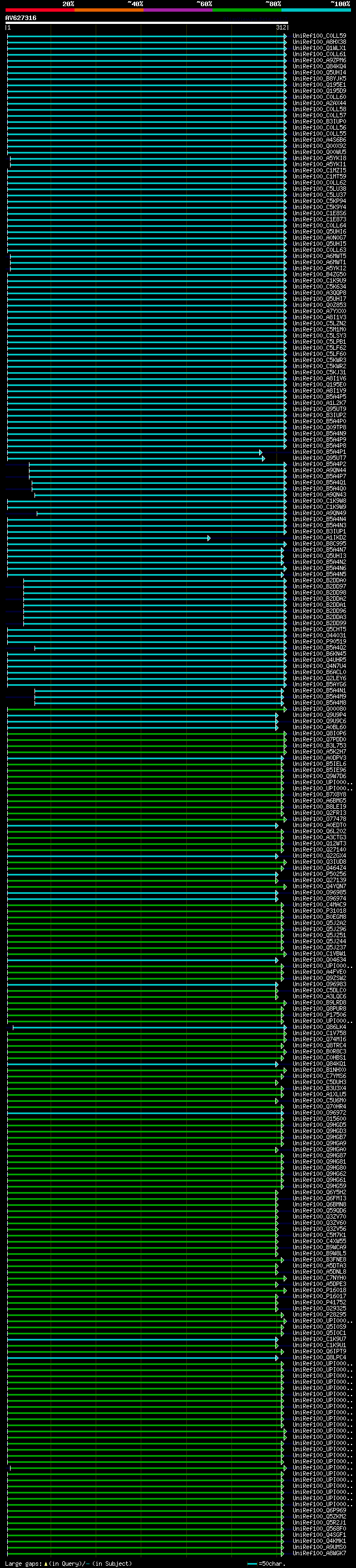
Task: Select the UniRef100_P31018 label
Action: click(x=319, y=911)
